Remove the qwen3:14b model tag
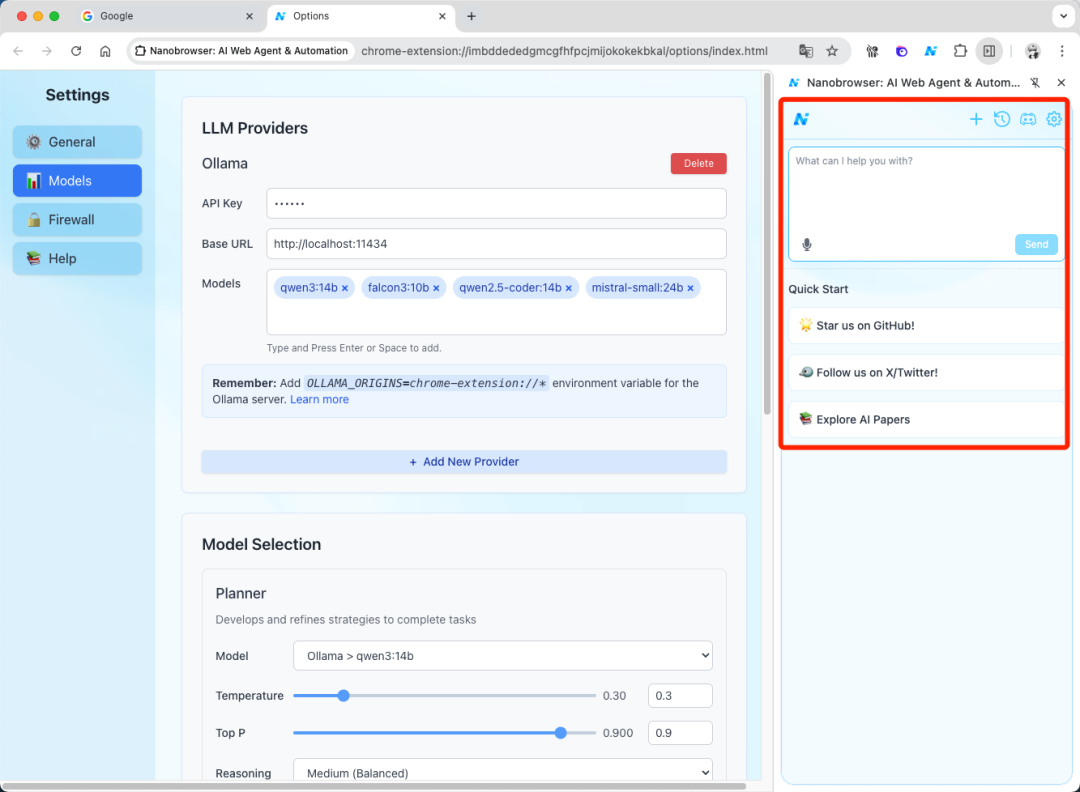Viewport: 1080px width, 792px height. click(x=344, y=288)
